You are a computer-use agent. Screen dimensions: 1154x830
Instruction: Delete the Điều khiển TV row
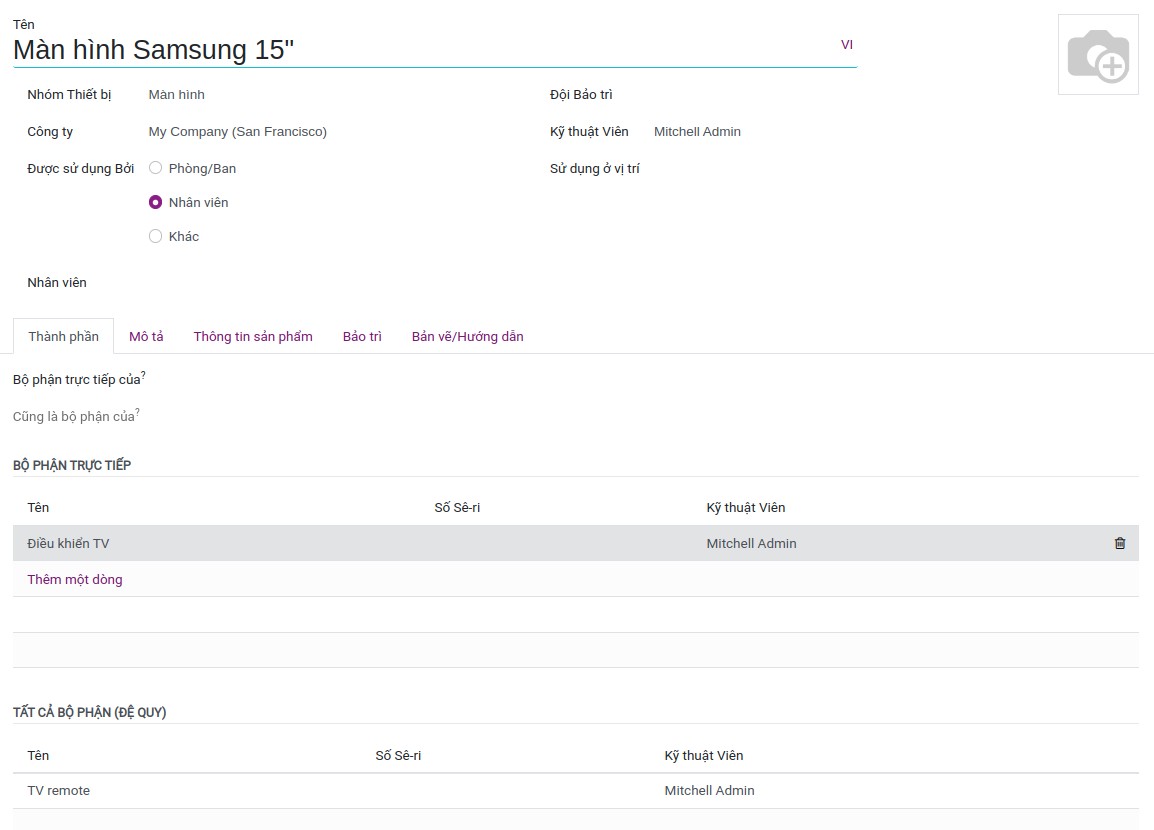coord(1119,543)
